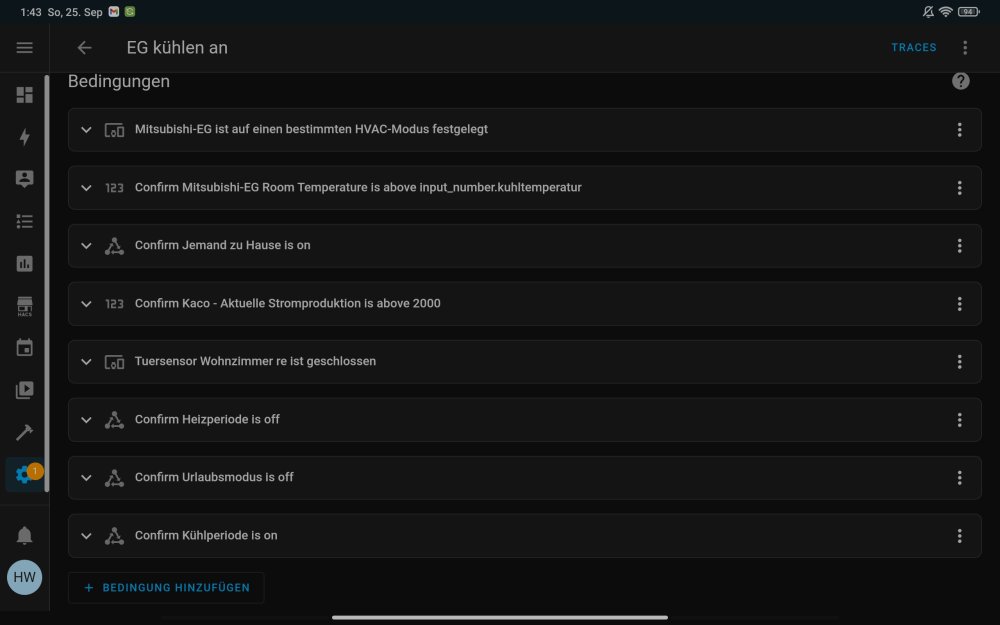
Task: Click the state icon of Urlaubsmodus condition
Action: (x=114, y=478)
